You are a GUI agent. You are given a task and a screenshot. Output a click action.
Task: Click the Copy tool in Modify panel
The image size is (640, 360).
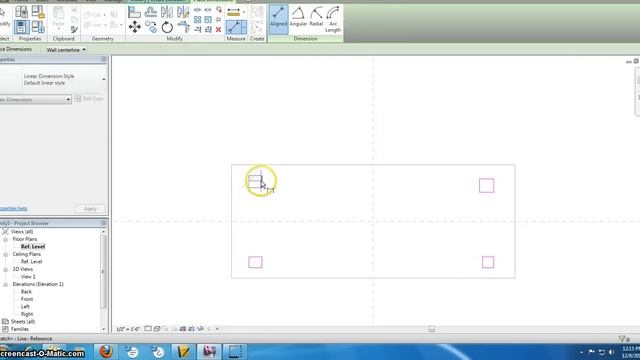click(151, 27)
